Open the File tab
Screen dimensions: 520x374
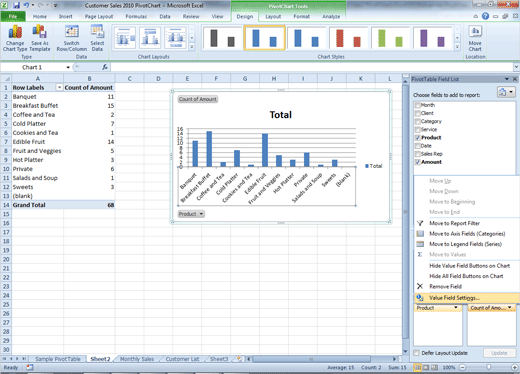point(13,16)
